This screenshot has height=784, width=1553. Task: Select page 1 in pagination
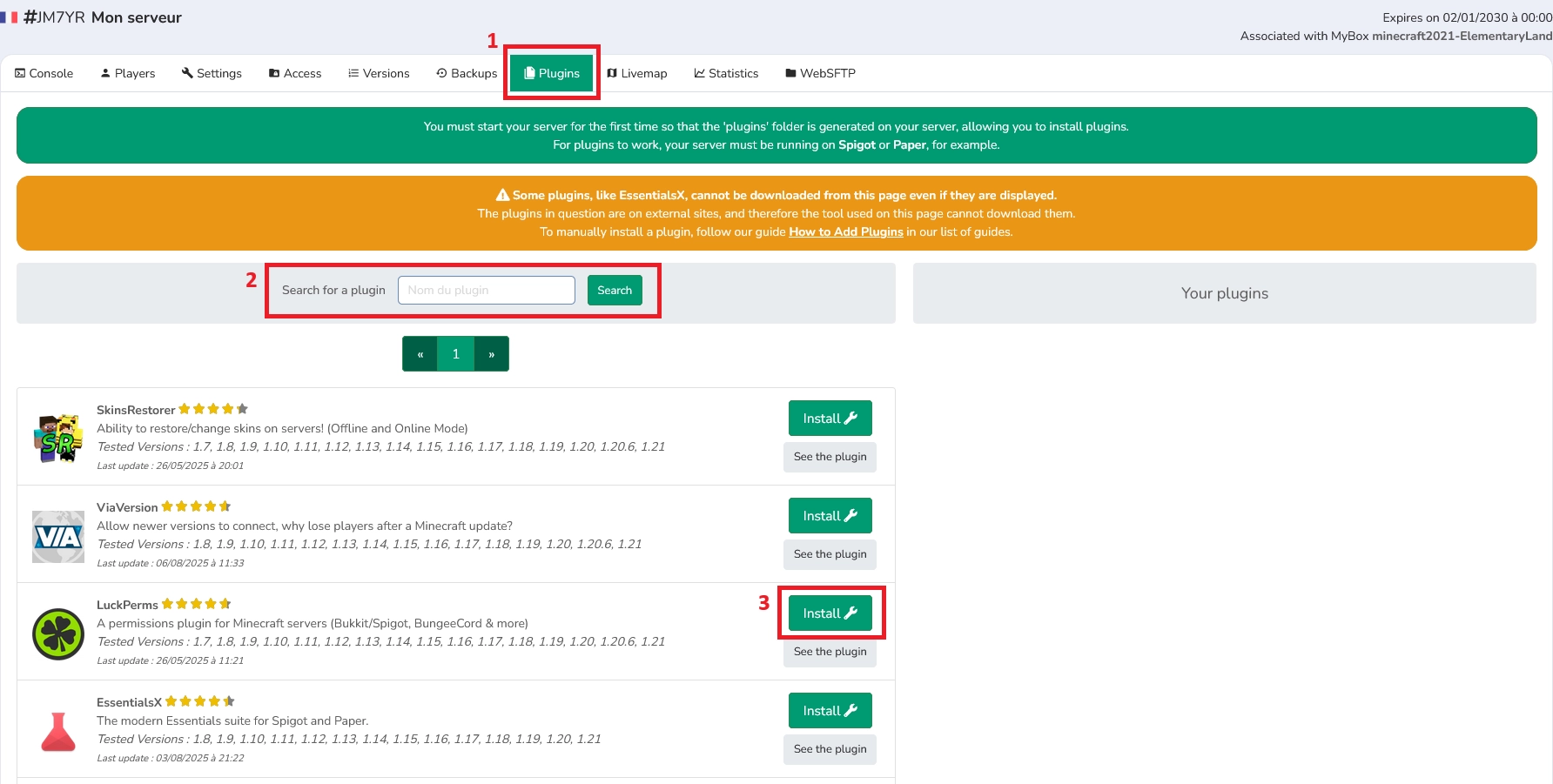(x=455, y=354)
